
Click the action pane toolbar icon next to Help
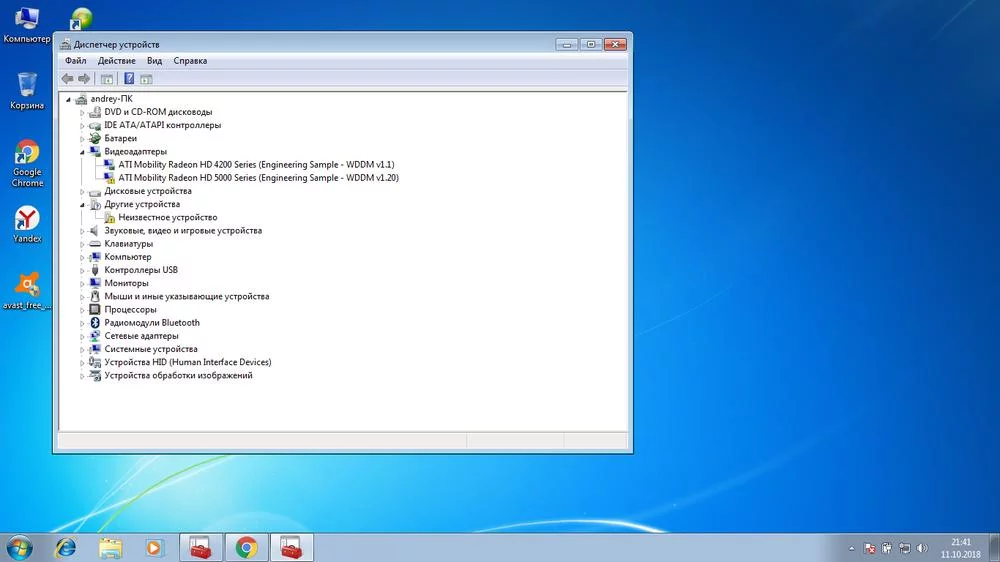point(146,79)
